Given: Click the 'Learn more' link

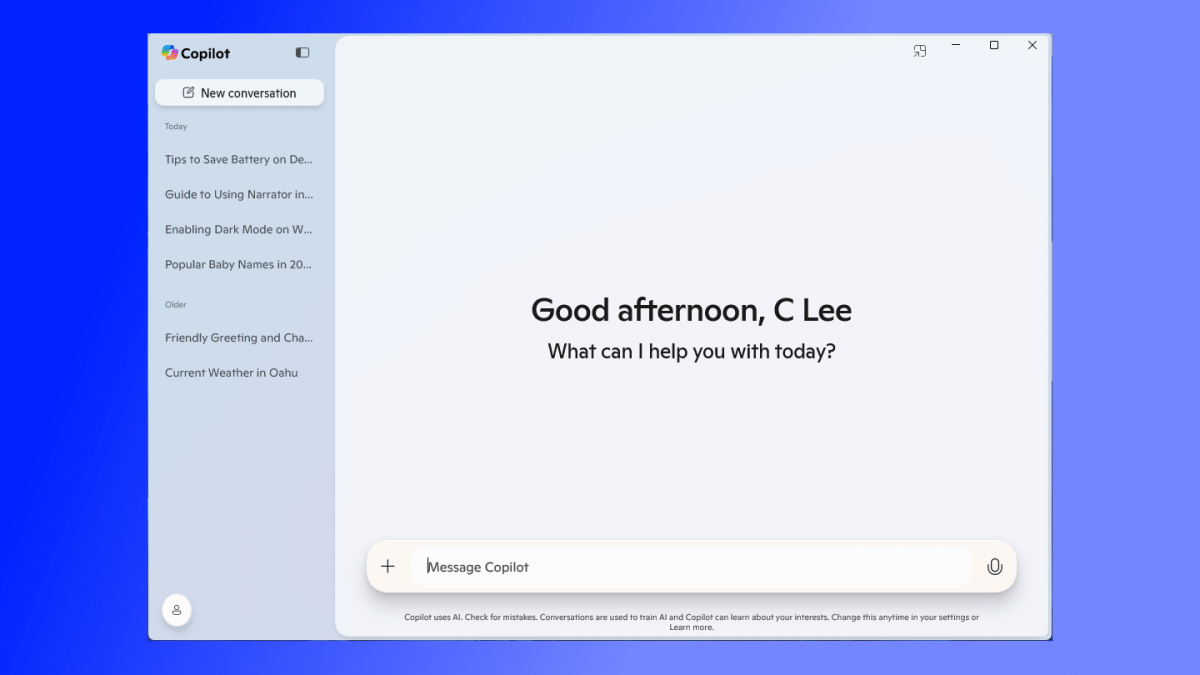Looking at the screenshot, I should click(691, 627).
